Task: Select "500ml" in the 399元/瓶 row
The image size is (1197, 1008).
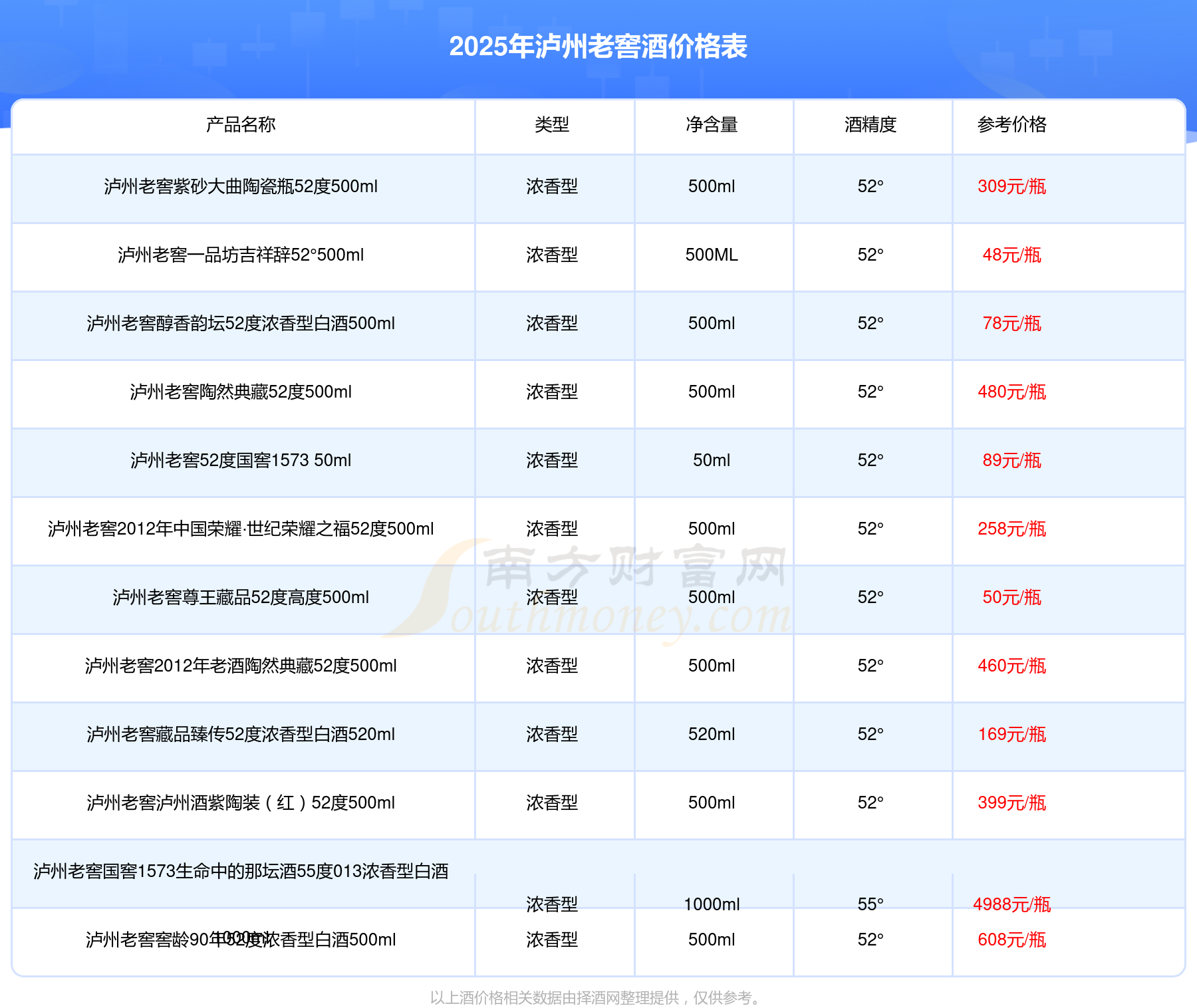Action: 712,803
